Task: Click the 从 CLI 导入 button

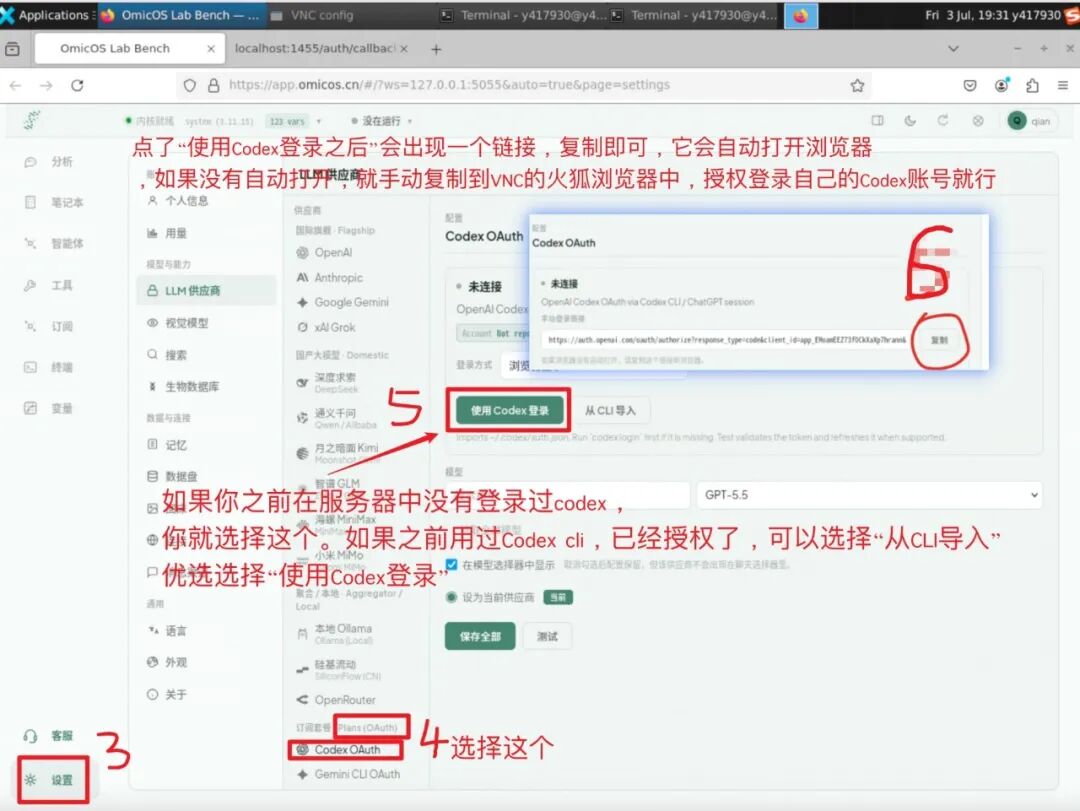Action: [x=610, y=411]
